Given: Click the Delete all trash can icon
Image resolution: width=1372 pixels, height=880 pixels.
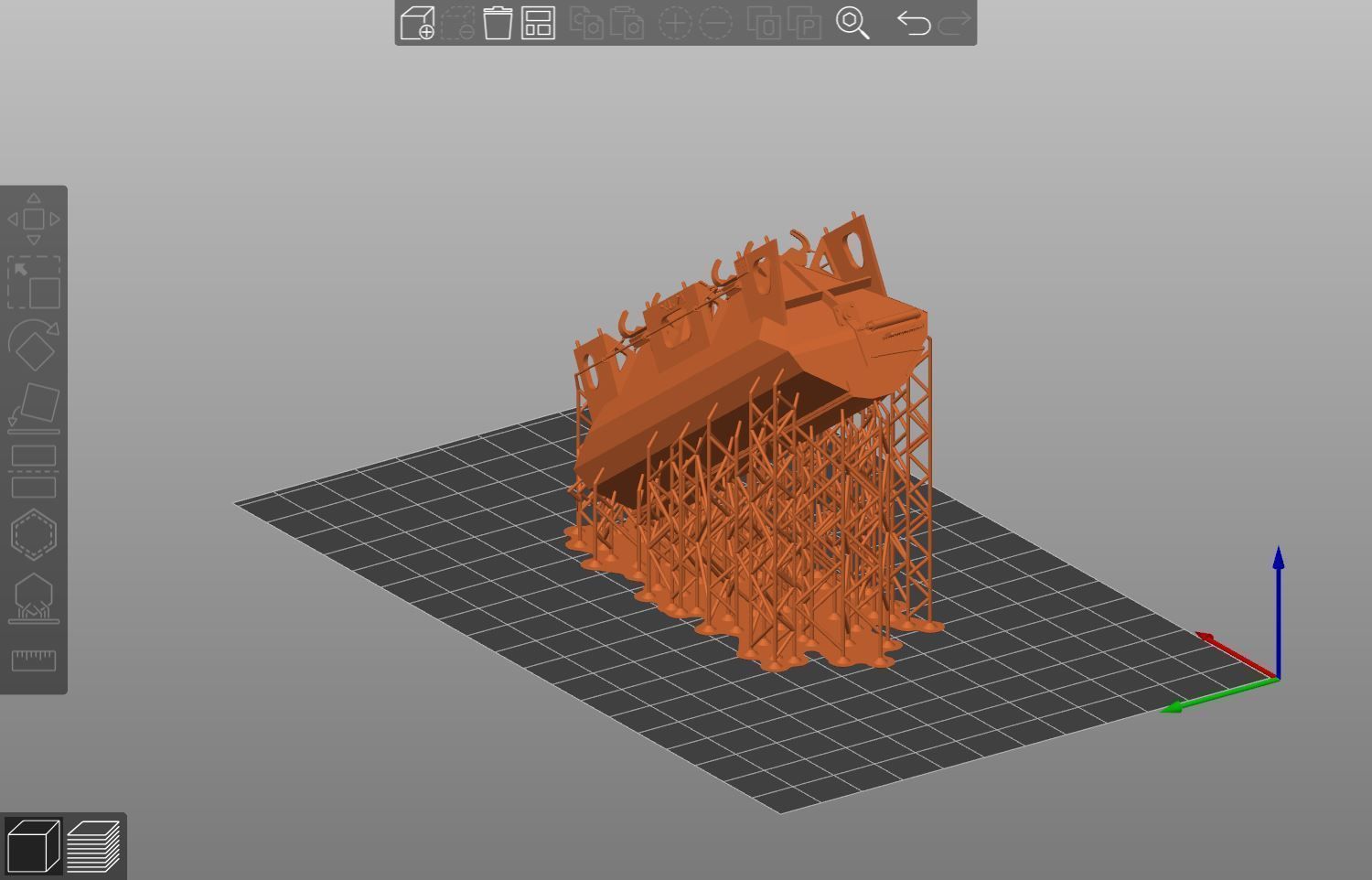Looking at the screenshot, I should pos(498,23).
